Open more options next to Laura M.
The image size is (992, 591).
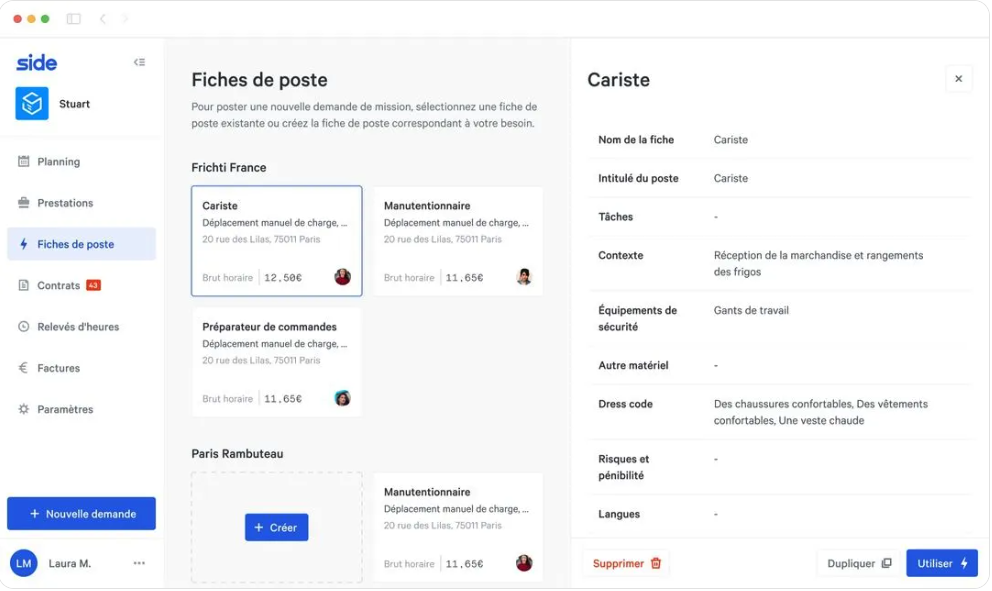click(x=139, y=563)
